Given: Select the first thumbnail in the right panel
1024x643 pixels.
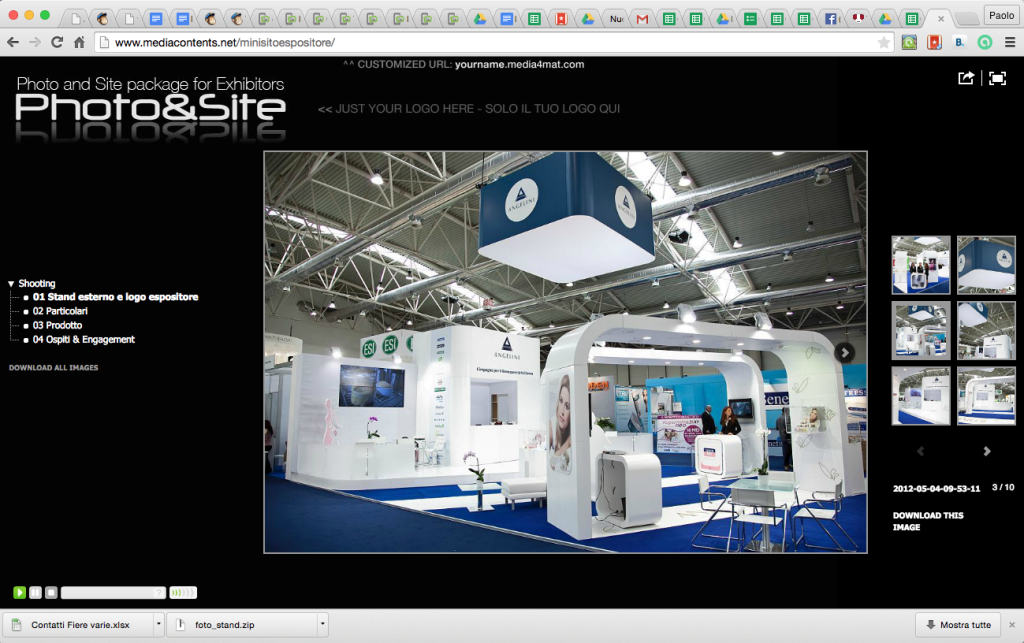Looking at the screenshot, I should 920,265.
